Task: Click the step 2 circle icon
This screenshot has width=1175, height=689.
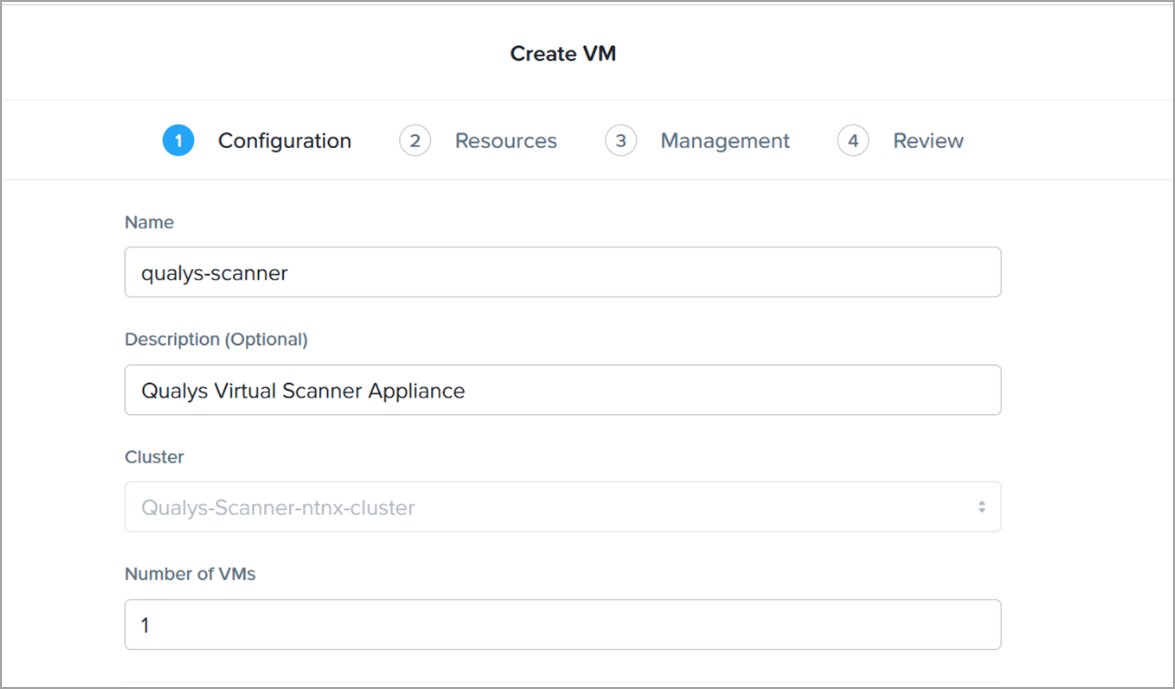Action: [415, 141]
